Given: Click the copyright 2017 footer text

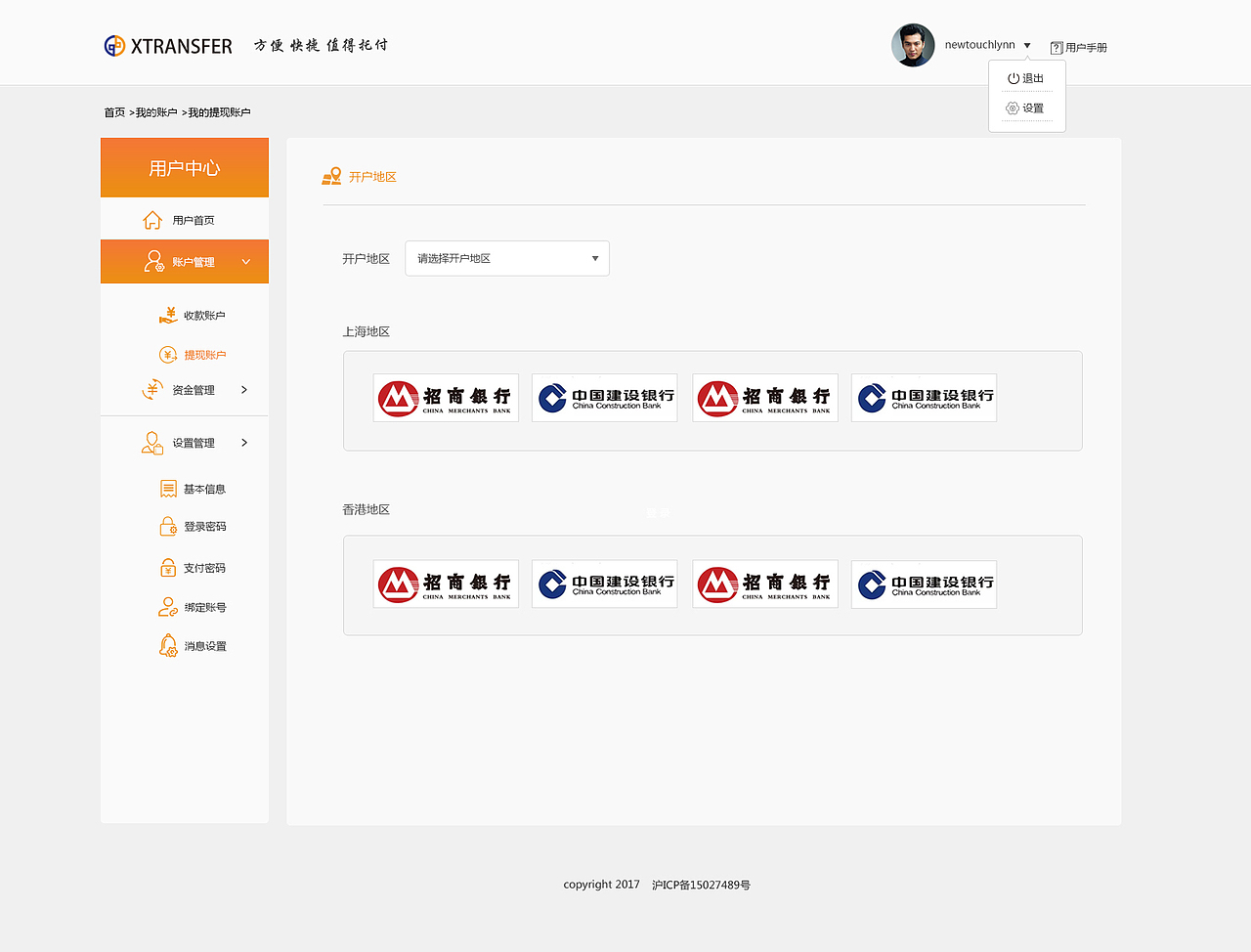Looking at the screenshot, I should [601, 885].
